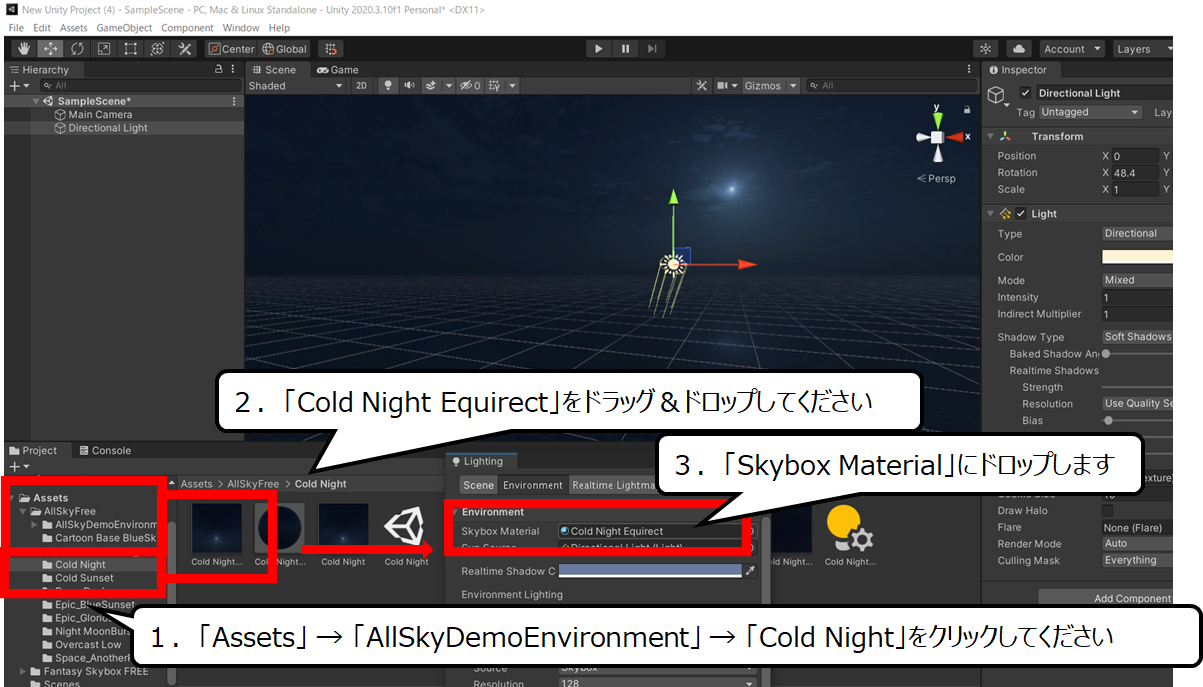Pick a color with the eyedropper icon
1203x687 pixels.
point(750,571)
